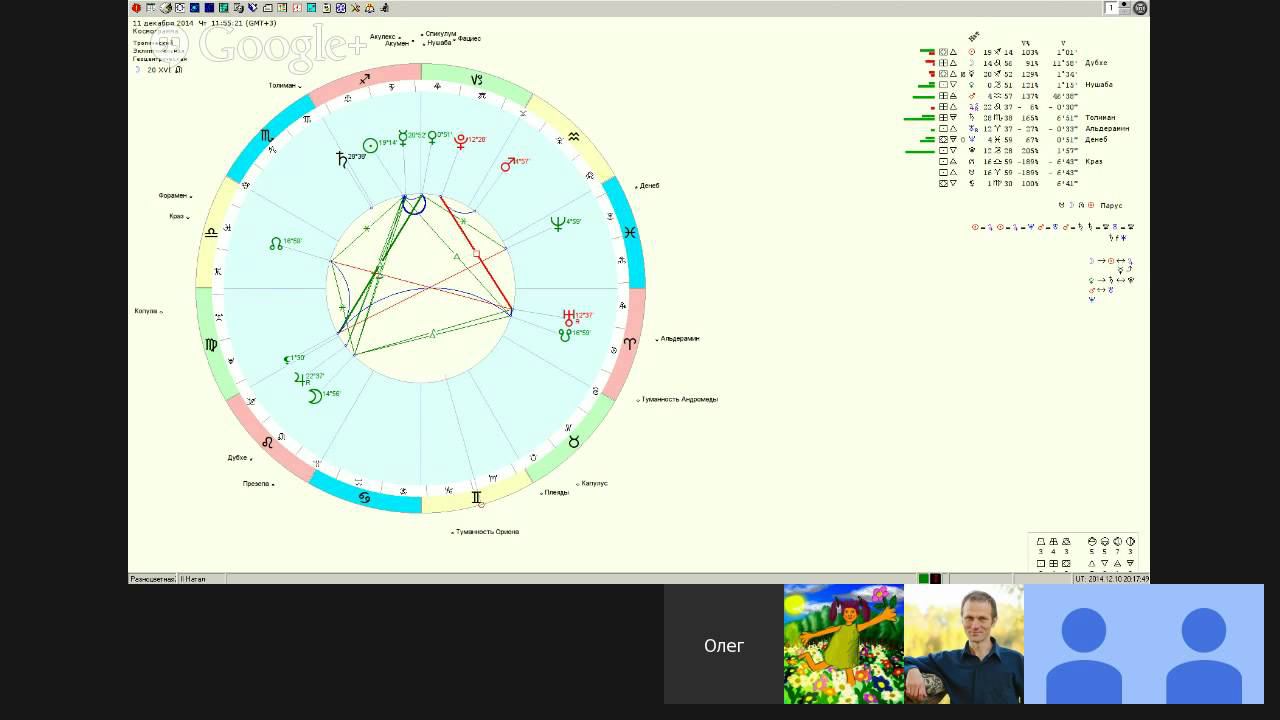1280x720 pixels.
Task: Select the Scorpio sign in cyan sector
Action: point(266,135)
